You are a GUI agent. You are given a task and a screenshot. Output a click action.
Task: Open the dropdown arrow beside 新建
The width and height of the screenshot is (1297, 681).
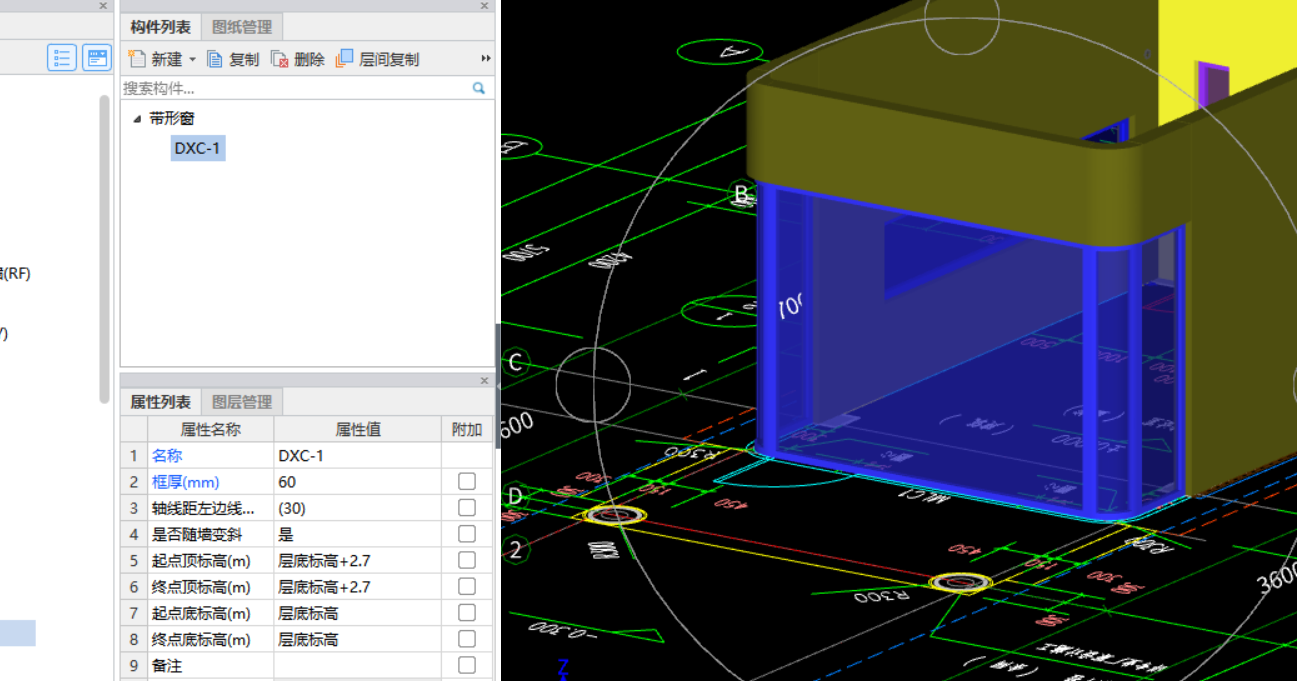pyautogui.click(x=193, y=60)
